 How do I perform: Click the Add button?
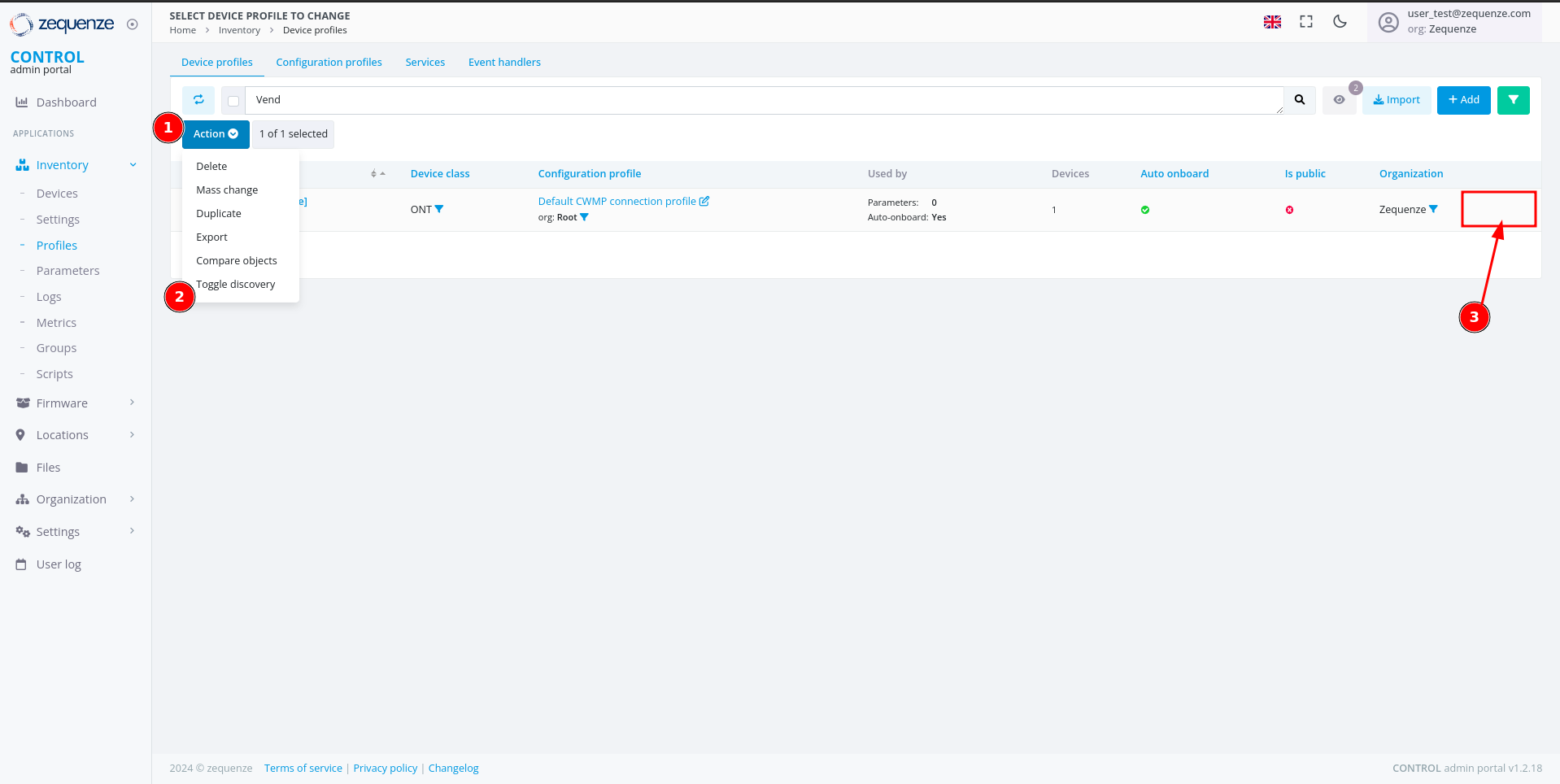coord(1463,100)
